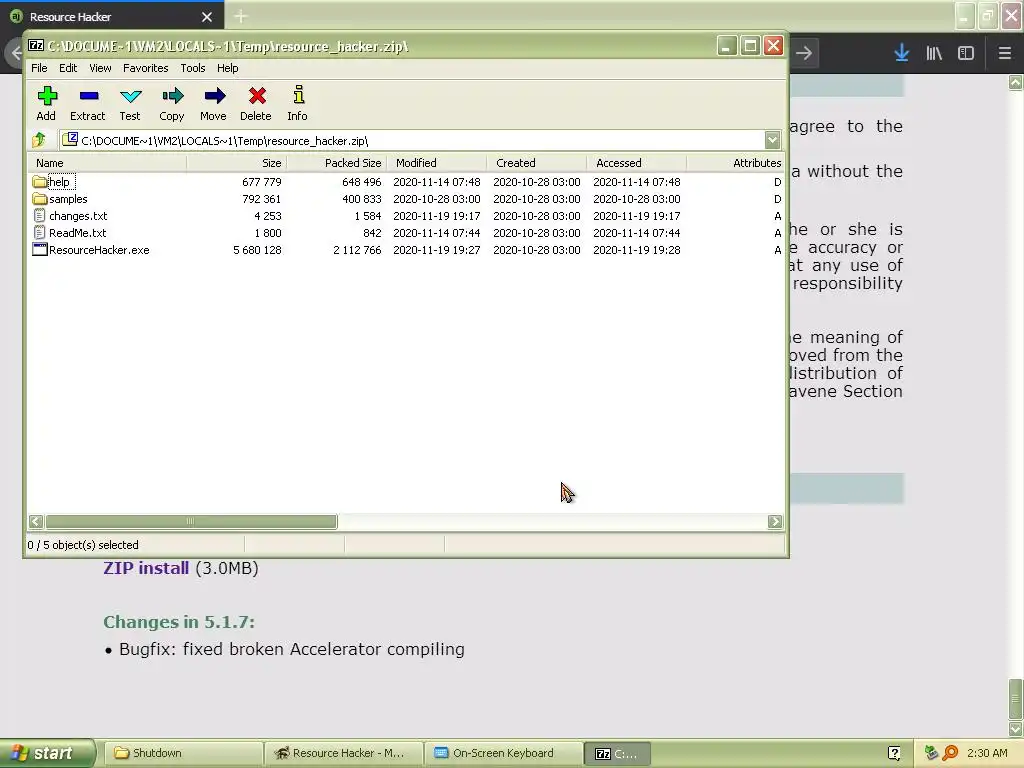The height and width of the screenshot is (768, 1024).
Task: Open the File menu
Action: [x=39, y=68]
